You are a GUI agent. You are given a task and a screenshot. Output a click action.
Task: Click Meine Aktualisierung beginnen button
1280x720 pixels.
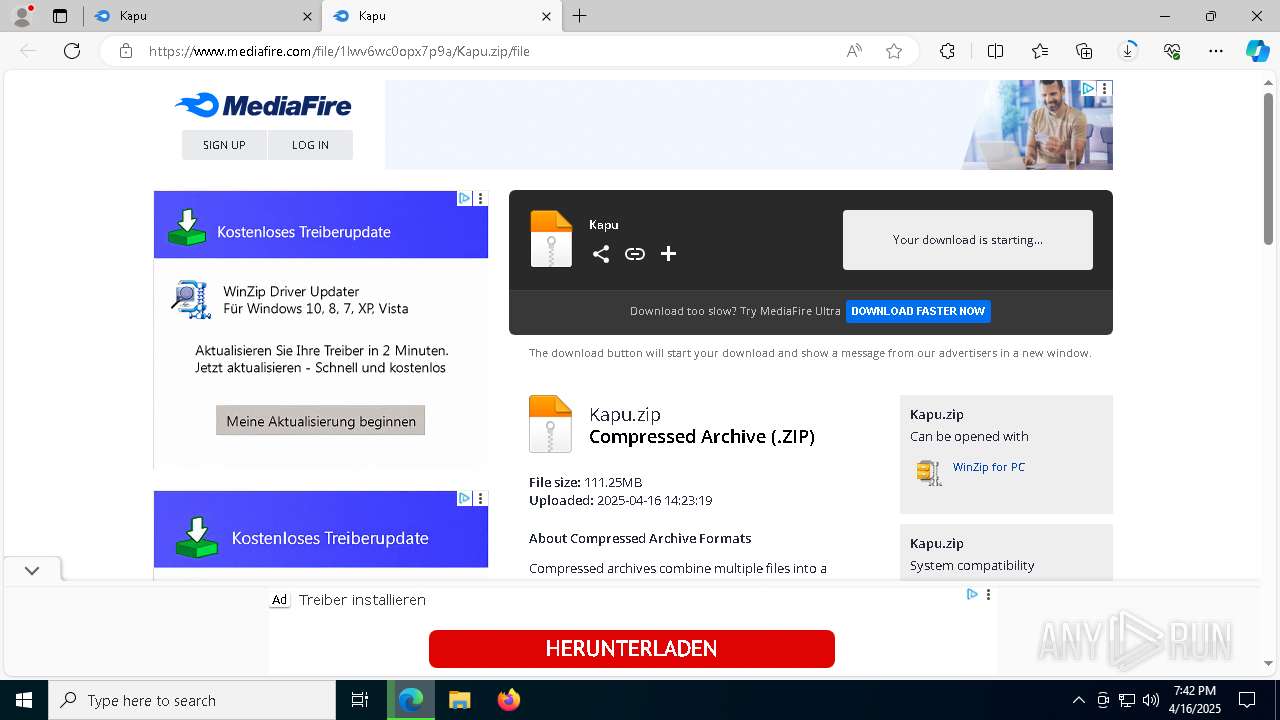click(320, 420)
